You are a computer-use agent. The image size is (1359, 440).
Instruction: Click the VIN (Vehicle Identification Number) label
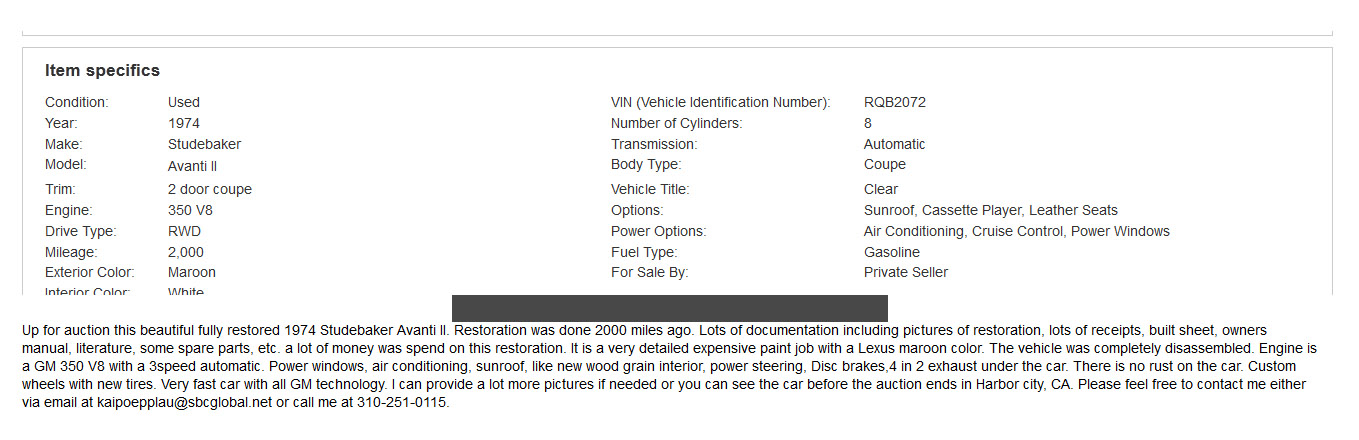click(720, 102)
